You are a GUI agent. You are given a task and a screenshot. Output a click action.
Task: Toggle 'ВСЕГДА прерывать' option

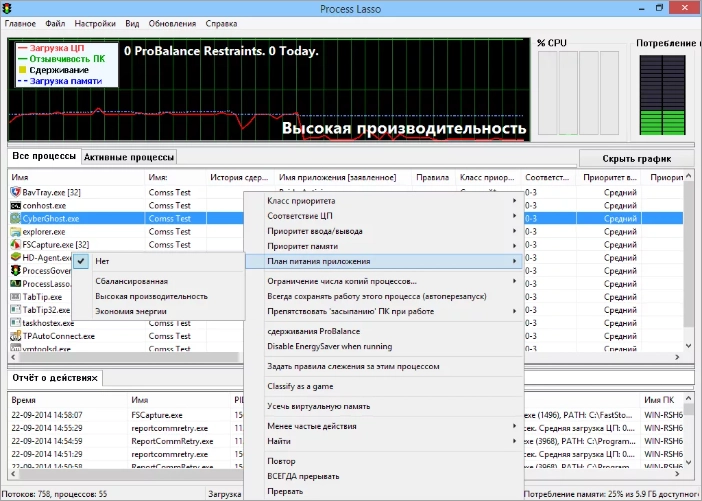pyautogui.click(x=384, y=476)
